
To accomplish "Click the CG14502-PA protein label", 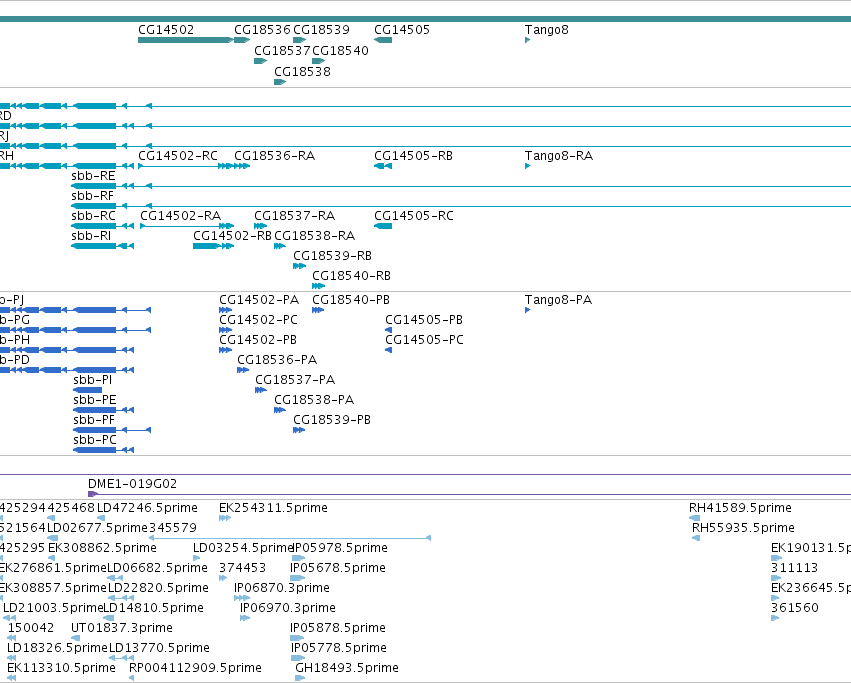I will tap(259, 300).
